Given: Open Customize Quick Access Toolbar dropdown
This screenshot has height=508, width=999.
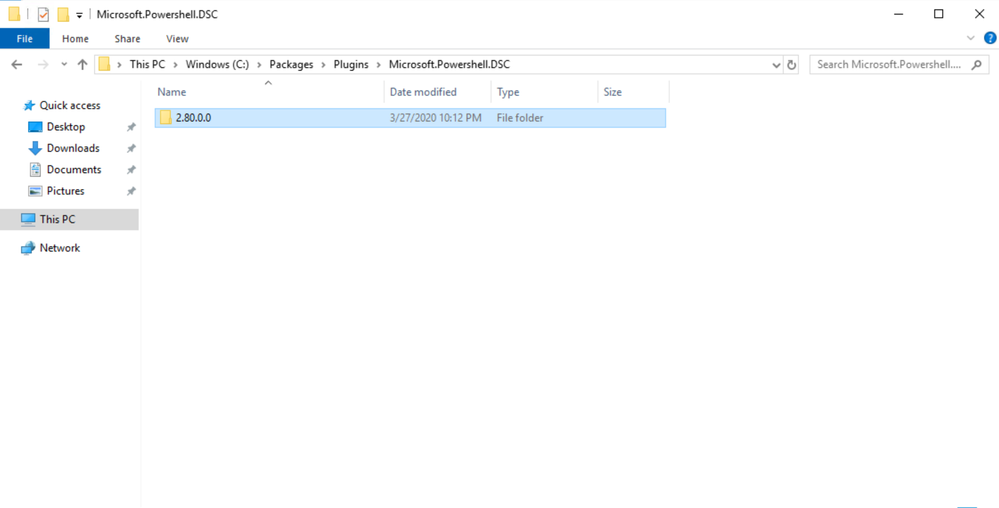Looking at the screenshot, I should (79, 15).
